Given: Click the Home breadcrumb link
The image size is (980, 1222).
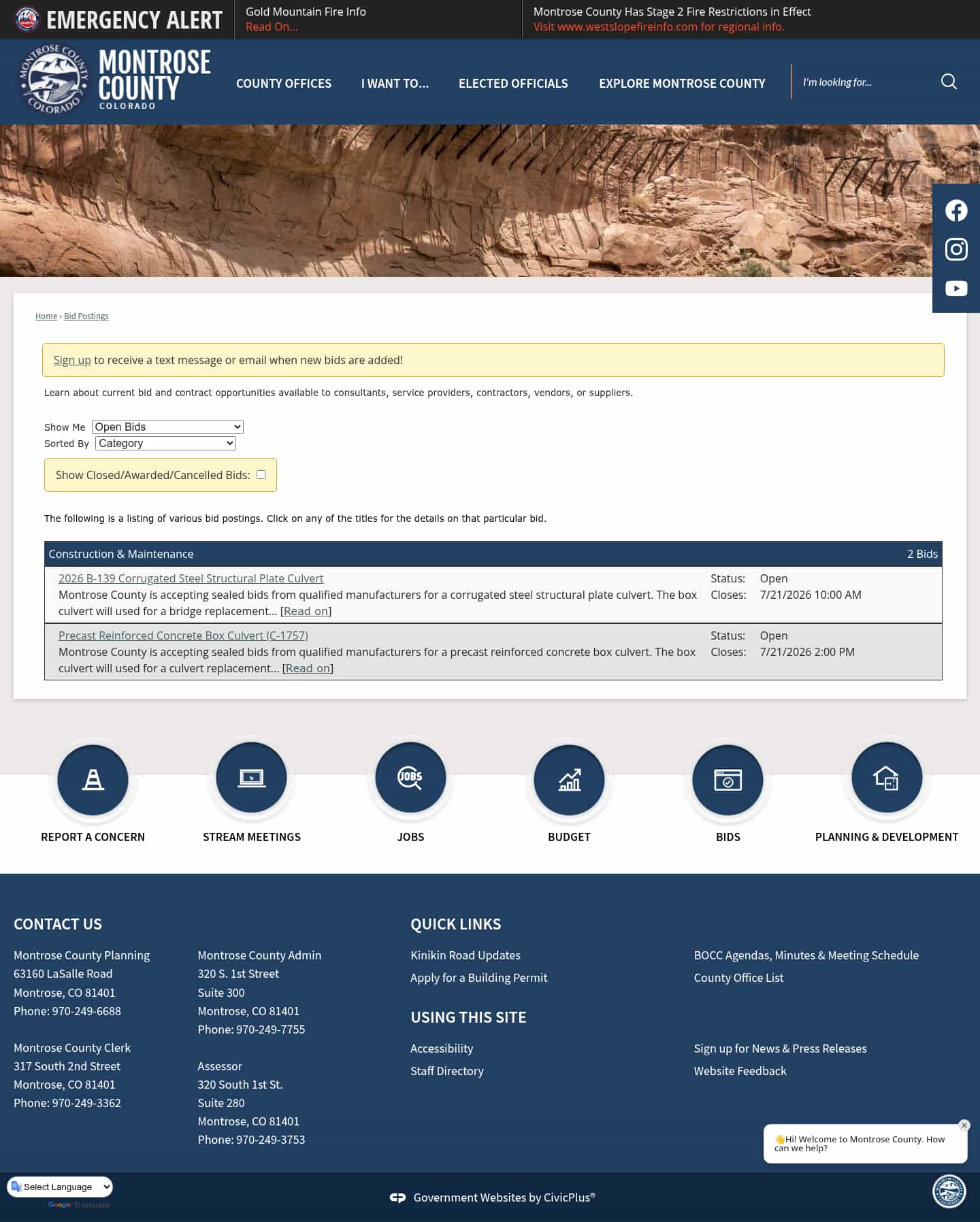Looking at the screenshot, I should 46,316.
